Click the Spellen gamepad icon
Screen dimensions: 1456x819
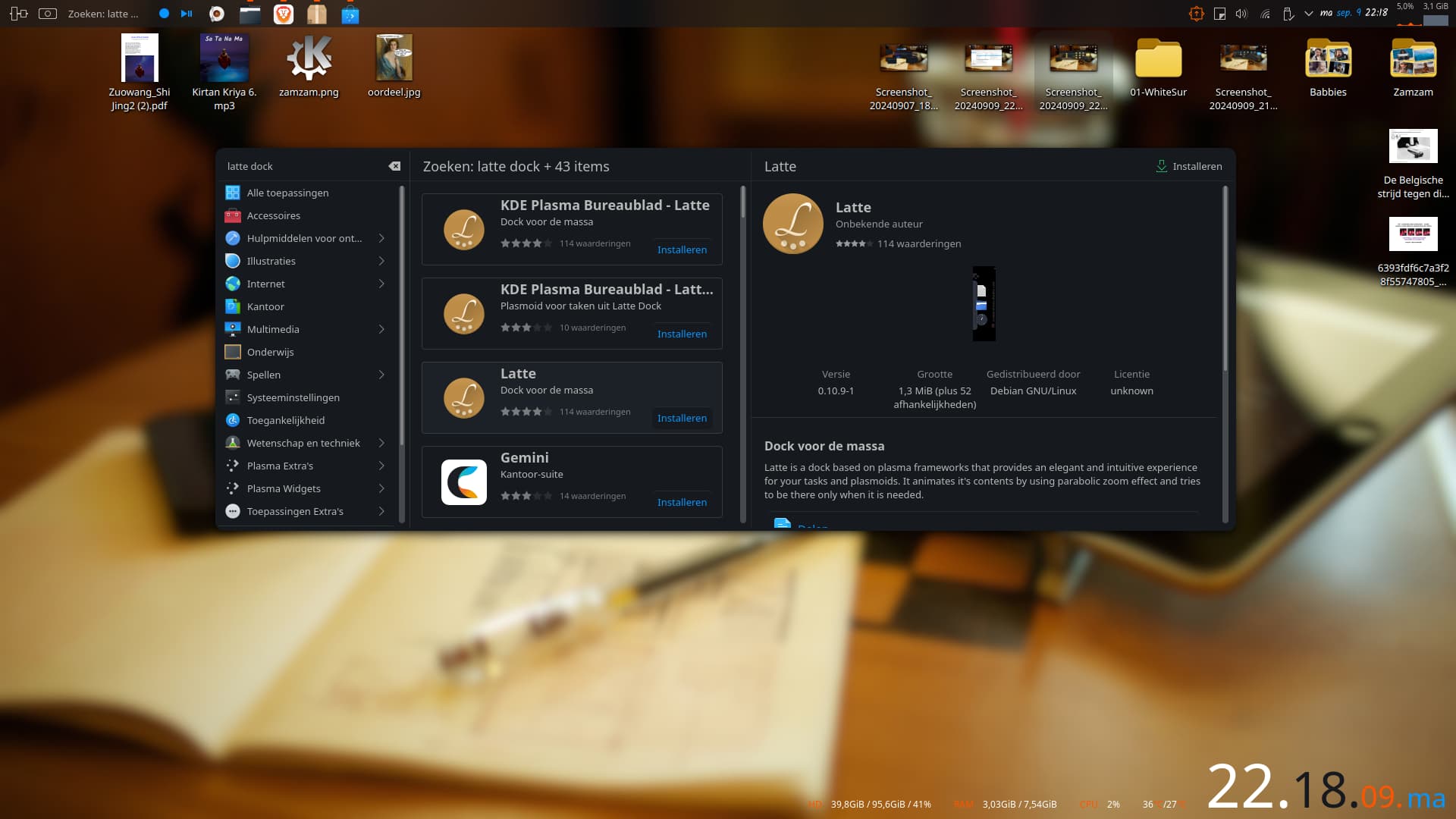coord(233,375)
